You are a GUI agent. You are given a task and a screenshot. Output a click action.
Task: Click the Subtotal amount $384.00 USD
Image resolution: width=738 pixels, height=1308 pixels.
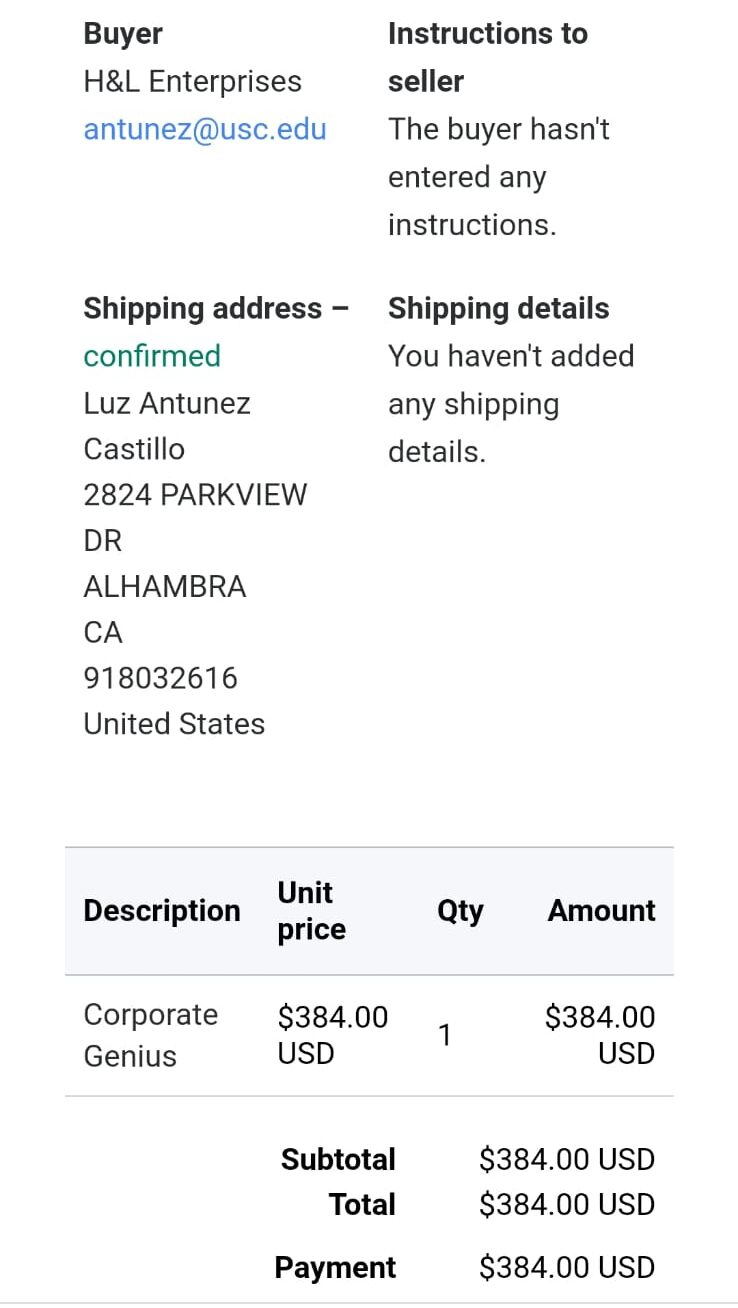pos(566,1160)
